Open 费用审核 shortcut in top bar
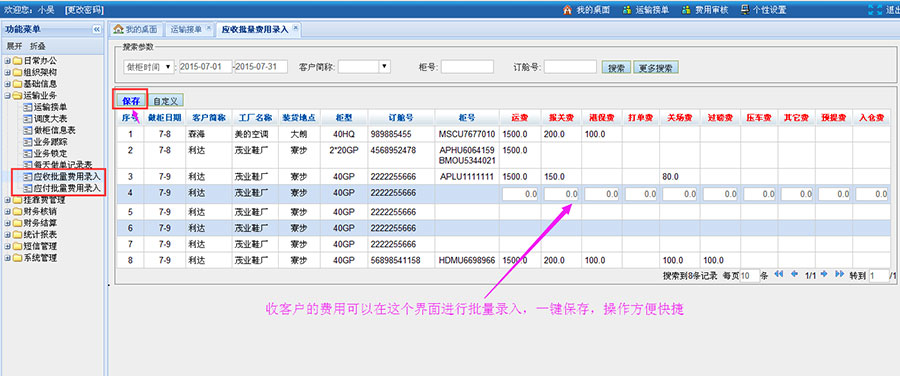 click(704, 10)
